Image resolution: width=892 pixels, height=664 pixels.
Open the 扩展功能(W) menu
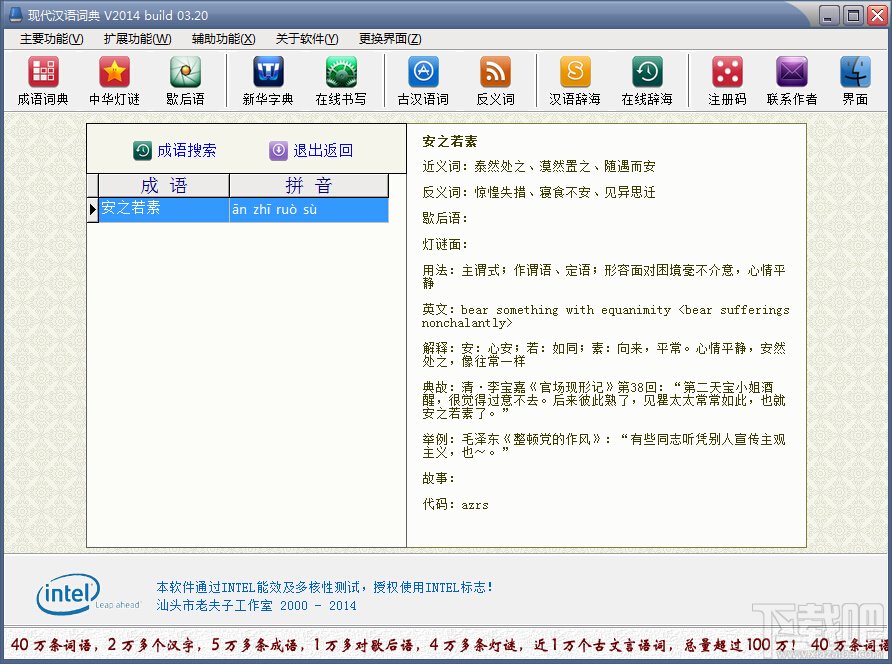[x=138, y=39]
